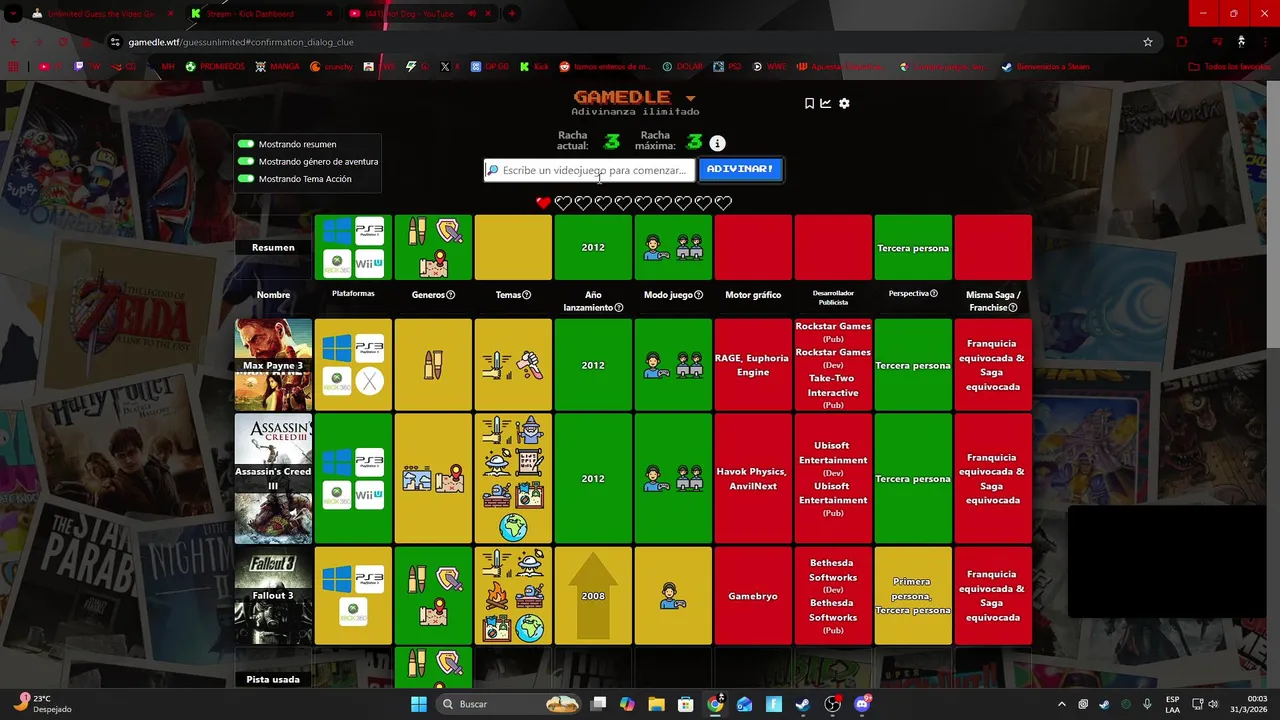The width and height of the screenshot is (1280, 720).
Task: Click the Primera persona, Tercera persona cell
Action: click(x=913, y=595)
